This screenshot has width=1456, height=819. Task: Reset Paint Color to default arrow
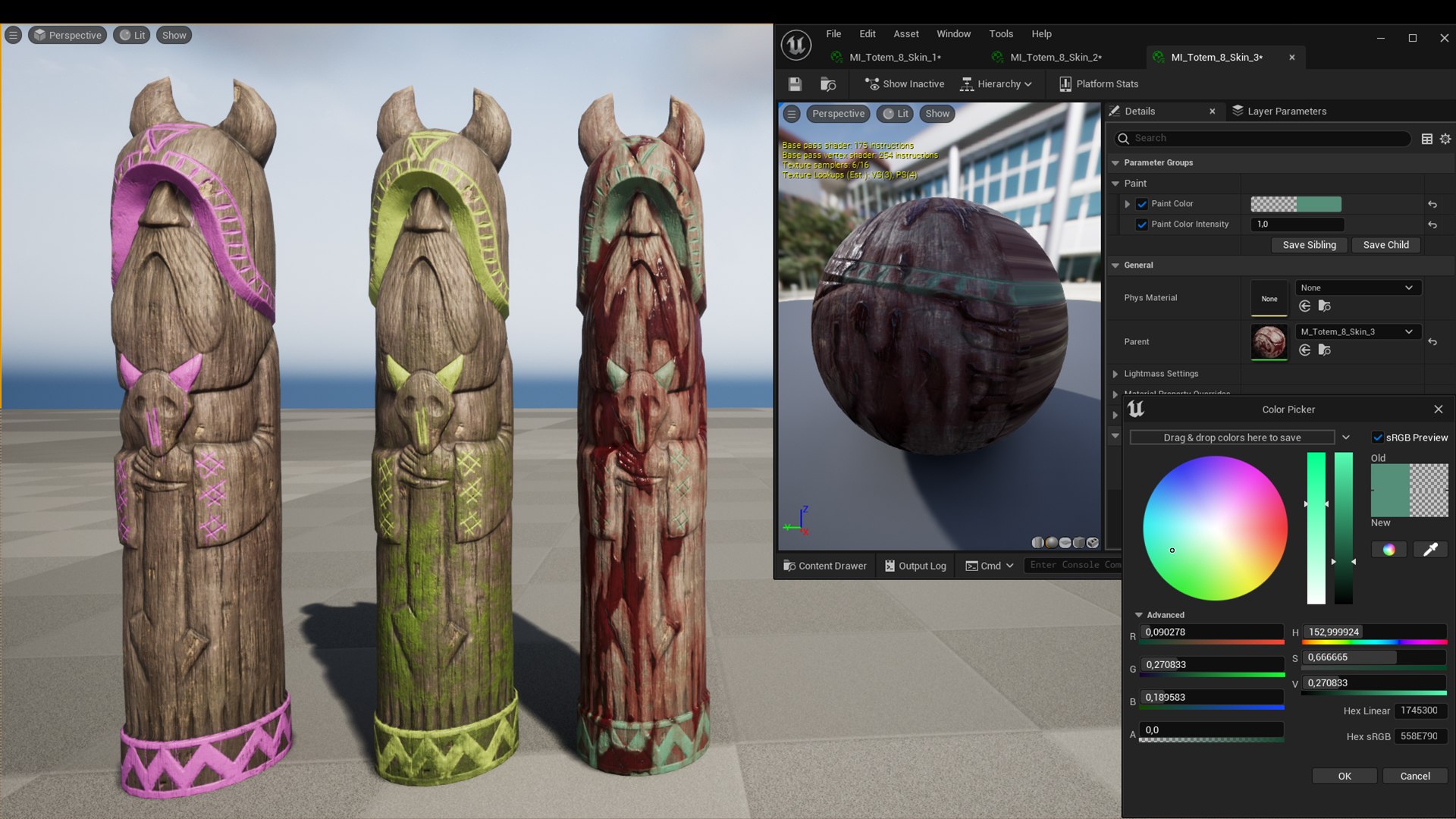tap(1432, 204)
